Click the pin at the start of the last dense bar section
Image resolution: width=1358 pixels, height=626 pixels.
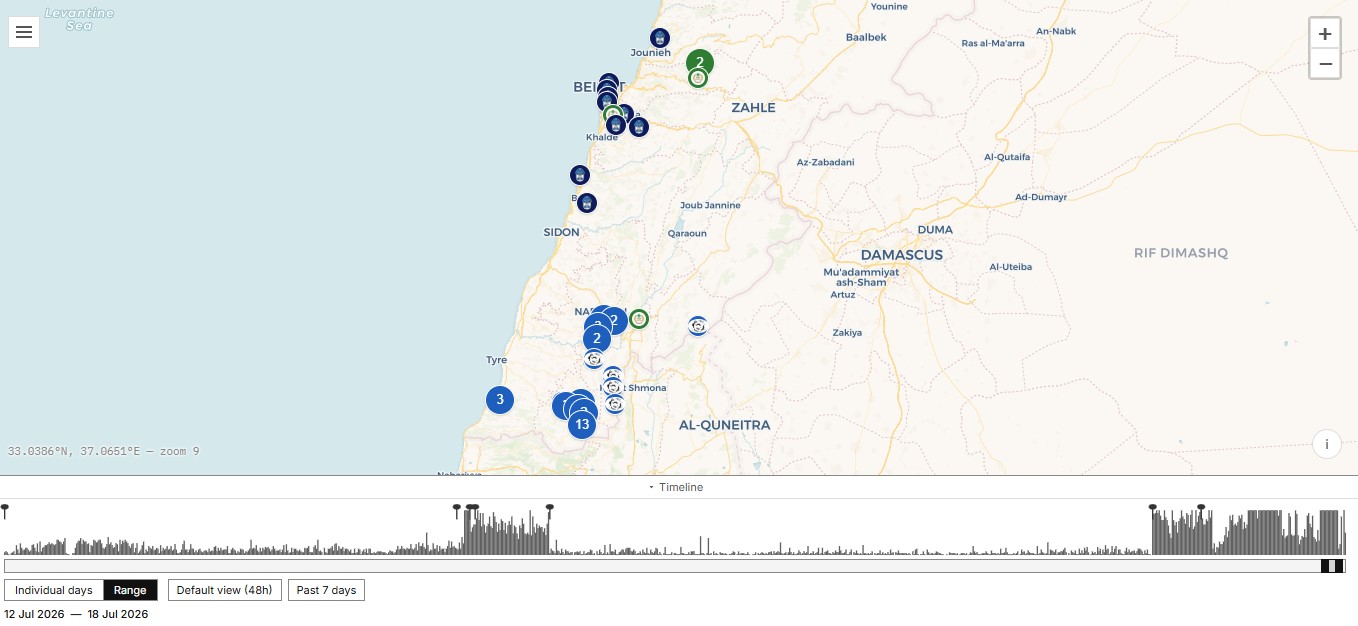pos(1153,509)
